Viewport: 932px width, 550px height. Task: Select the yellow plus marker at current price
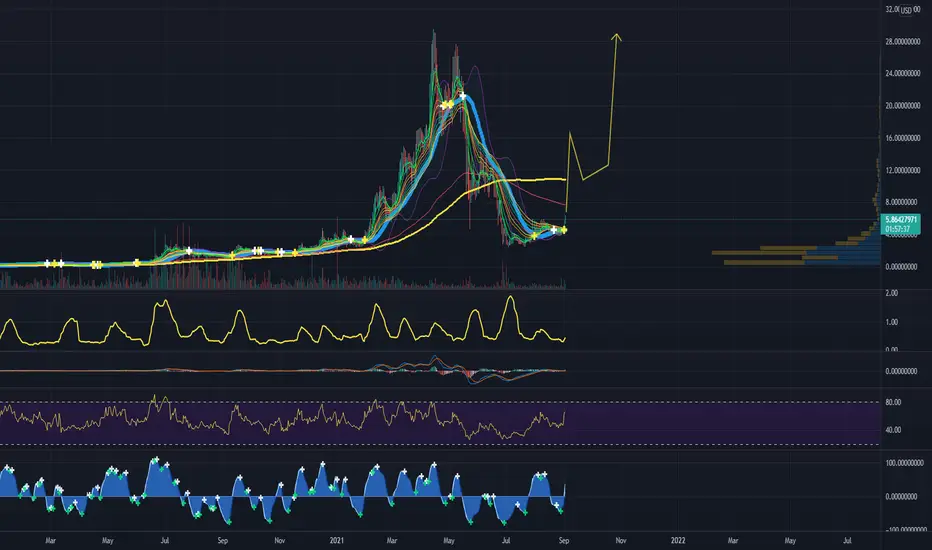pyautogui.click(x=564, y=229)
